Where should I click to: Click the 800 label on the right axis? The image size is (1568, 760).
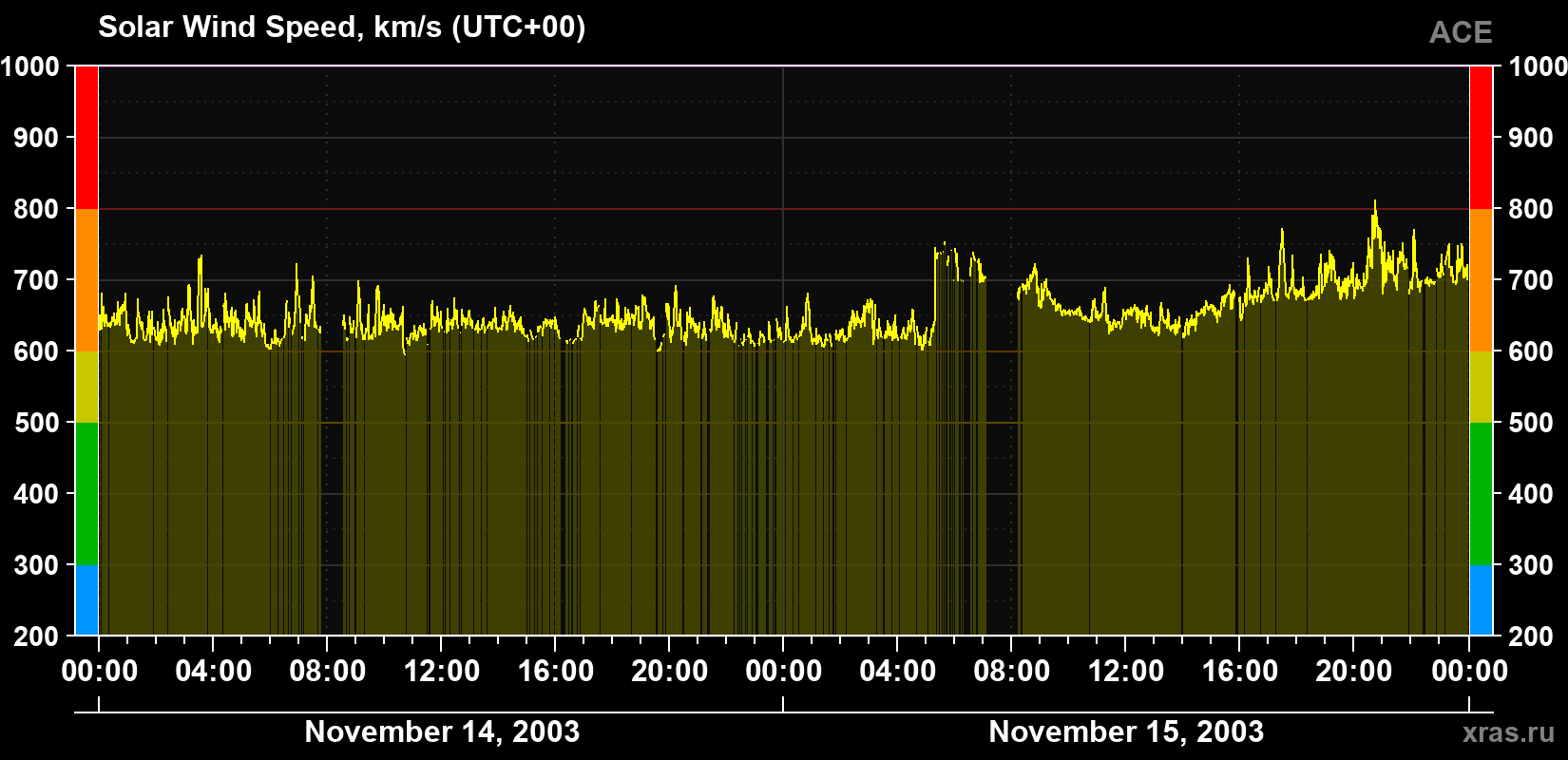1531,209
